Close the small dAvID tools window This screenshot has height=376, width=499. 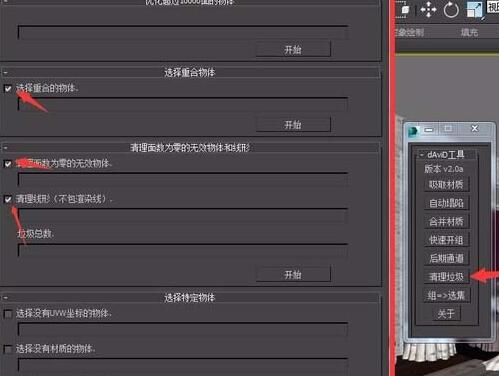point(475,129)
